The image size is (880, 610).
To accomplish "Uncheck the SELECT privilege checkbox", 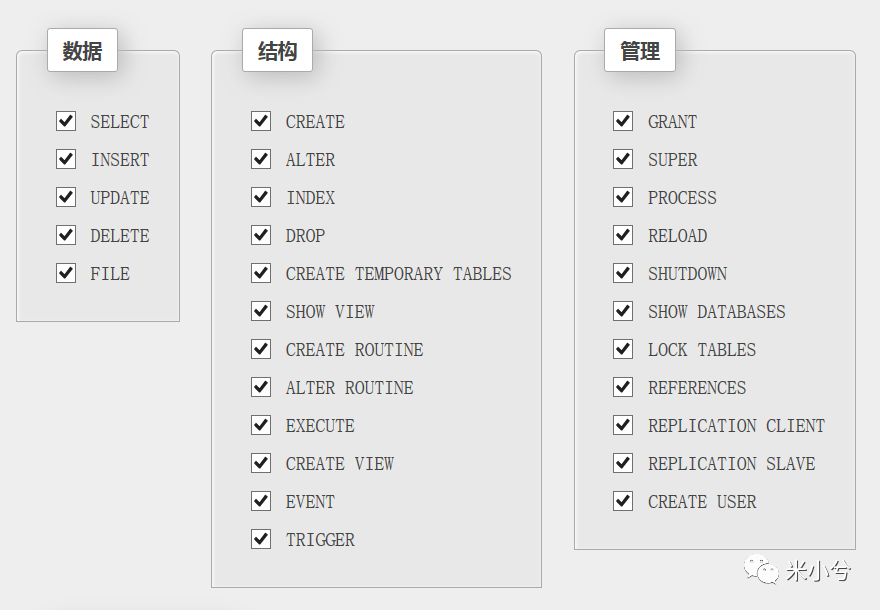I will pyautogui.click(x=66, y=121).
